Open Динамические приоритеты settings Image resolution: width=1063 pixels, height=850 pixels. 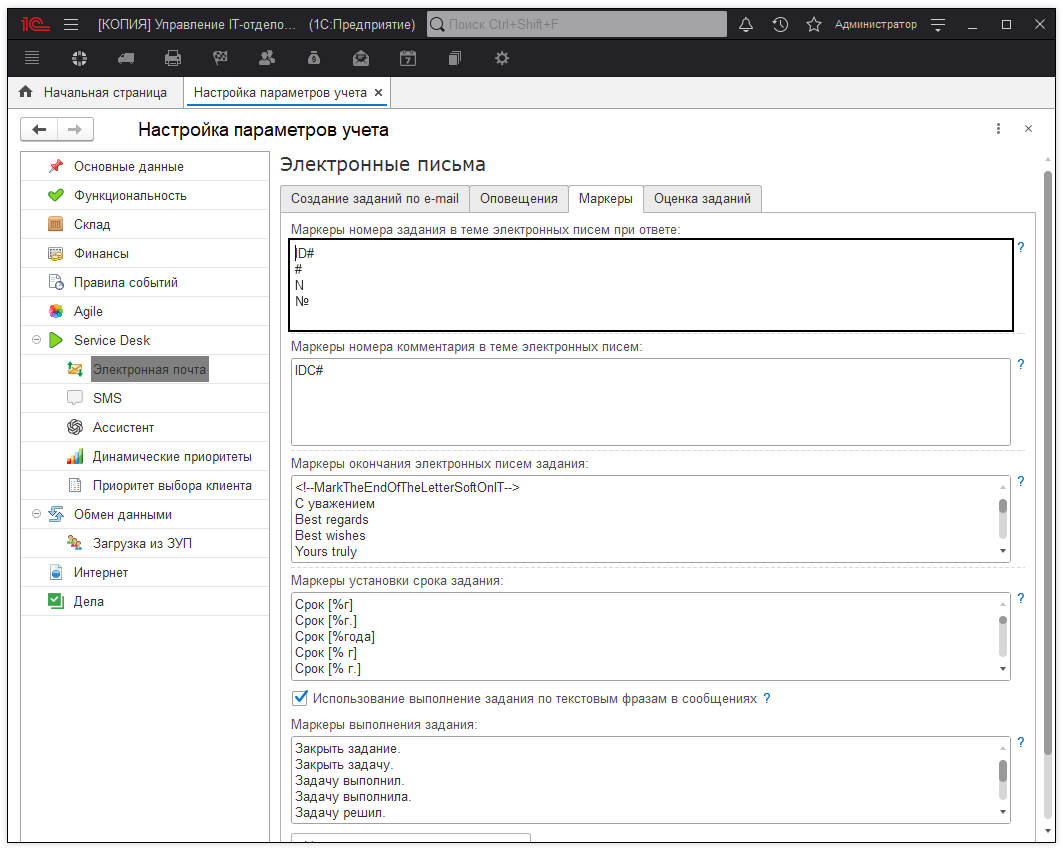(171, 456)
